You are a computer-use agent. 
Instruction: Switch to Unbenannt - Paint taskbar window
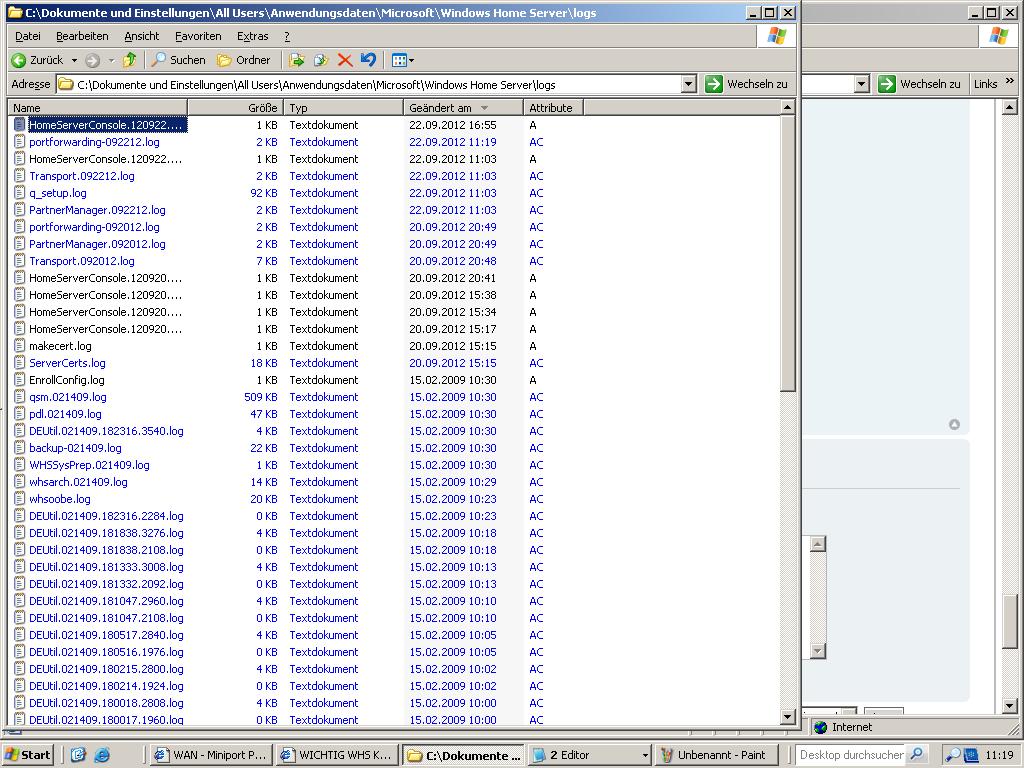point(716,755)
